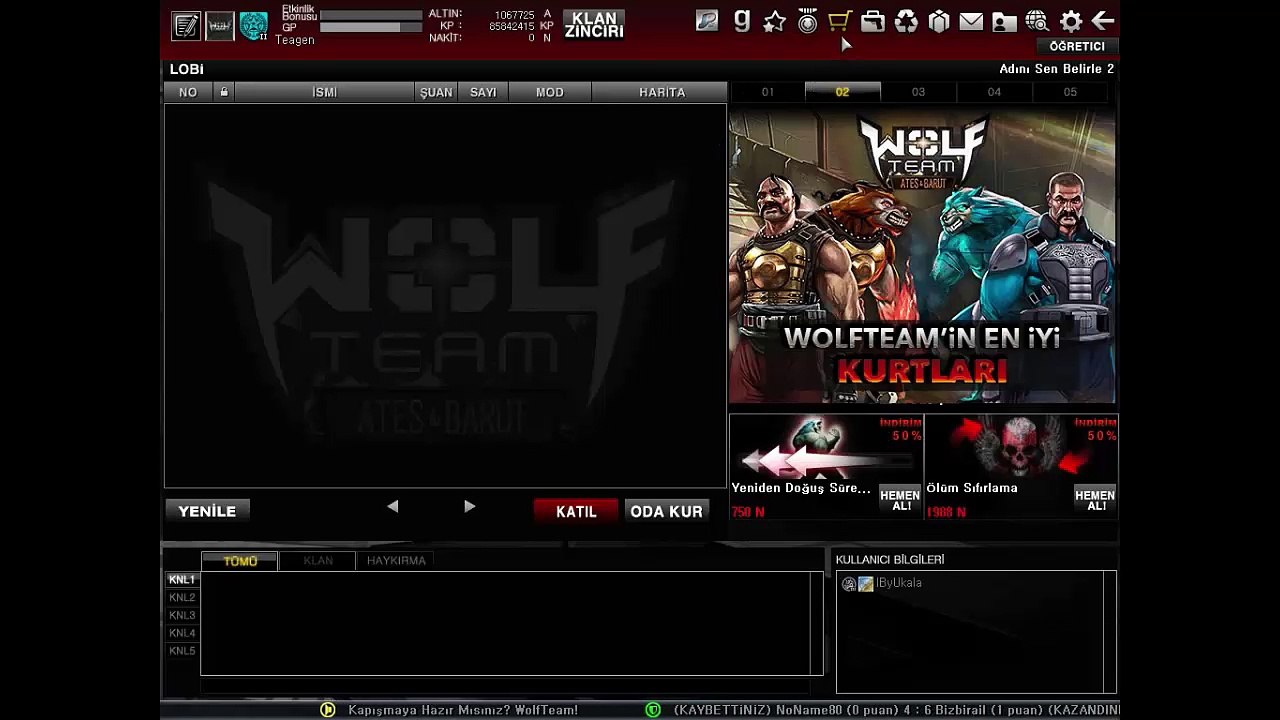This screenshot has width=1280, height=720.
Task: Click the red KATIL join button
Action: tap(576, 511)
